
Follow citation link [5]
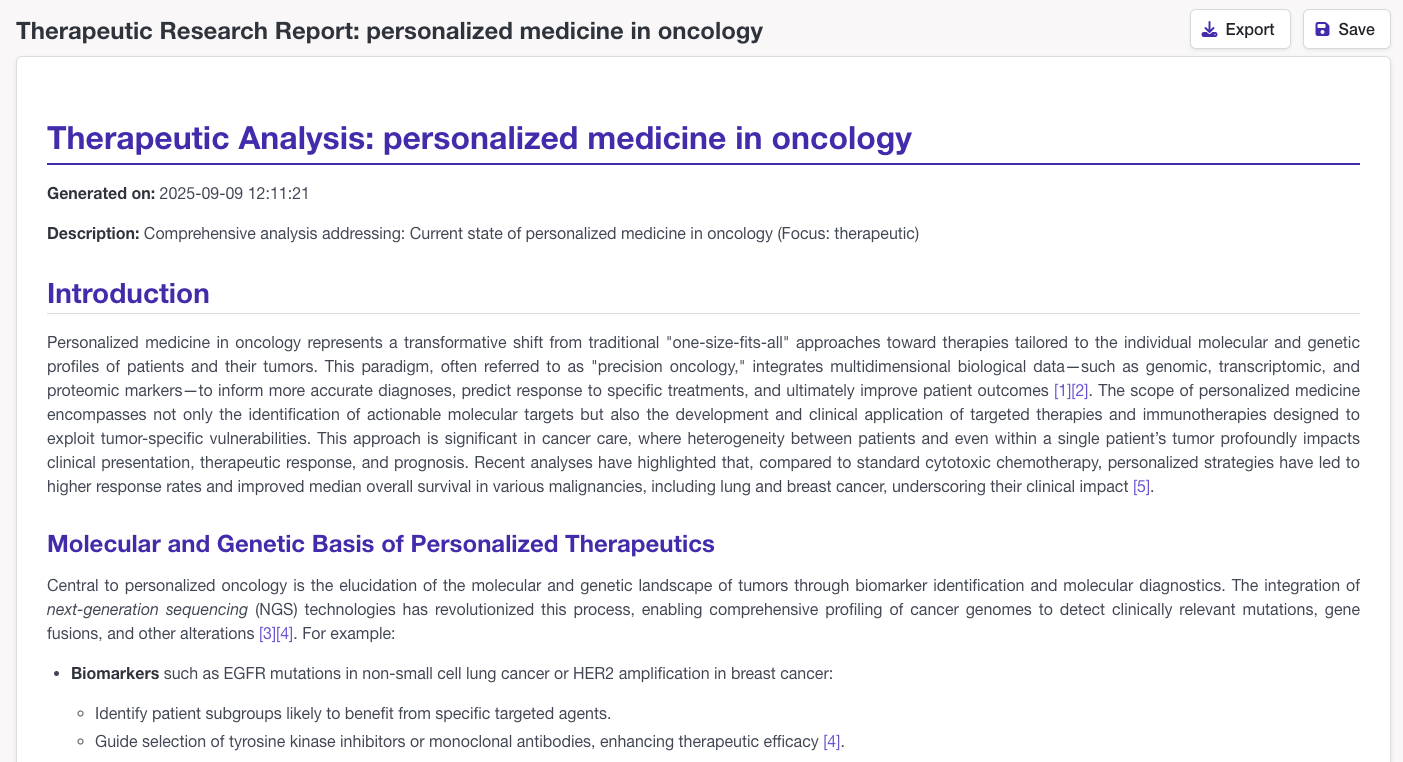click(x=1141, y=487)
